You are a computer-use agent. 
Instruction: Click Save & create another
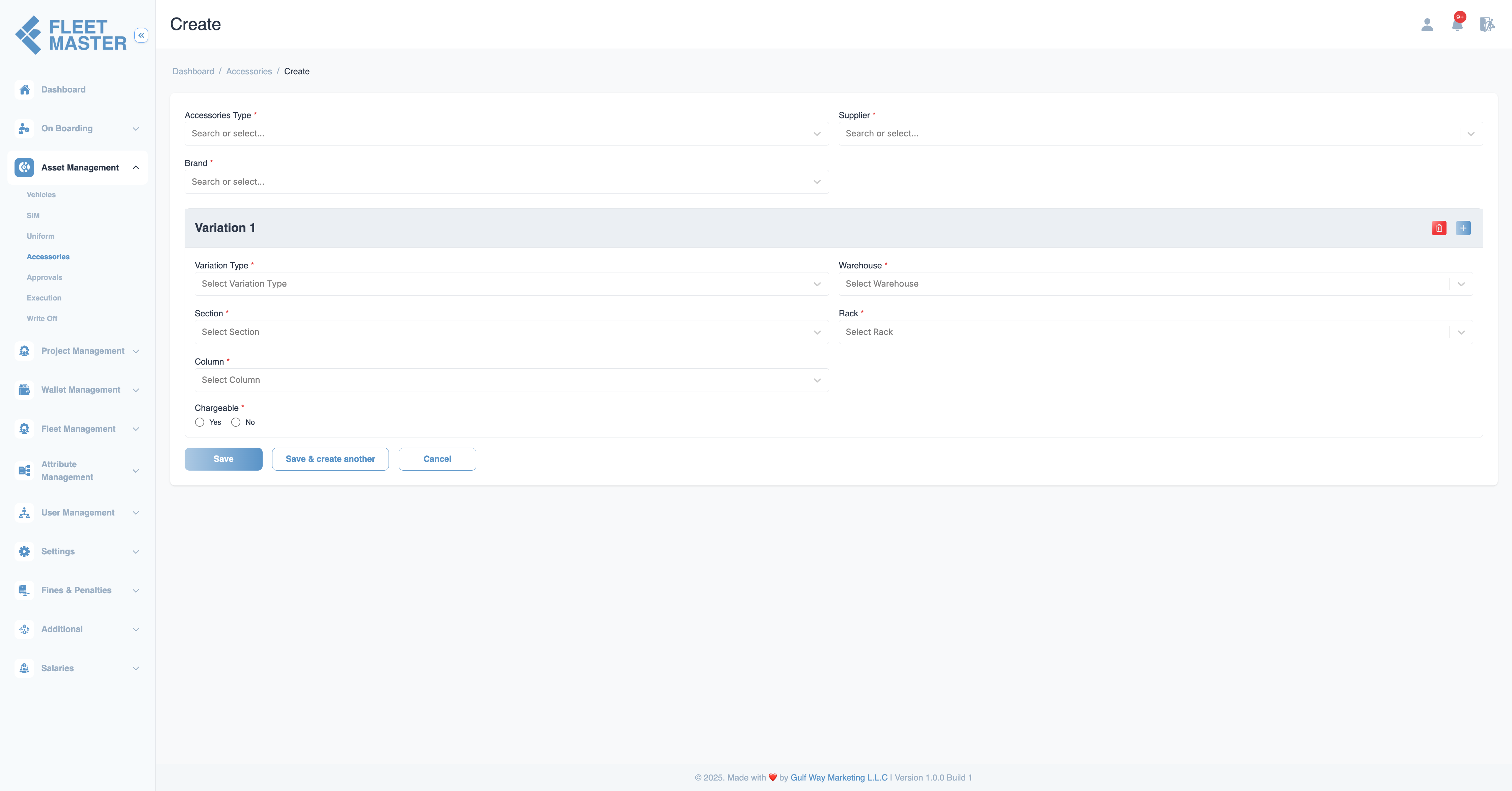(330, 459)
